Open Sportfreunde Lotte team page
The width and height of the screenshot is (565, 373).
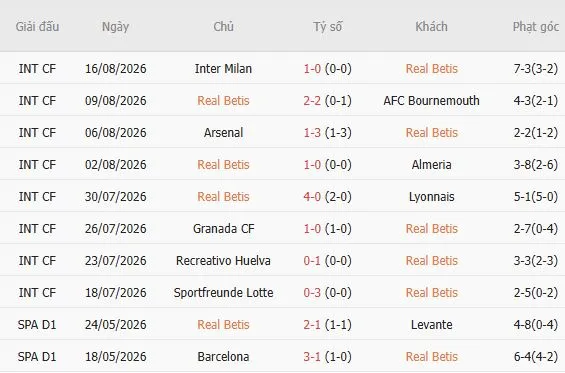tap(223, 293)
